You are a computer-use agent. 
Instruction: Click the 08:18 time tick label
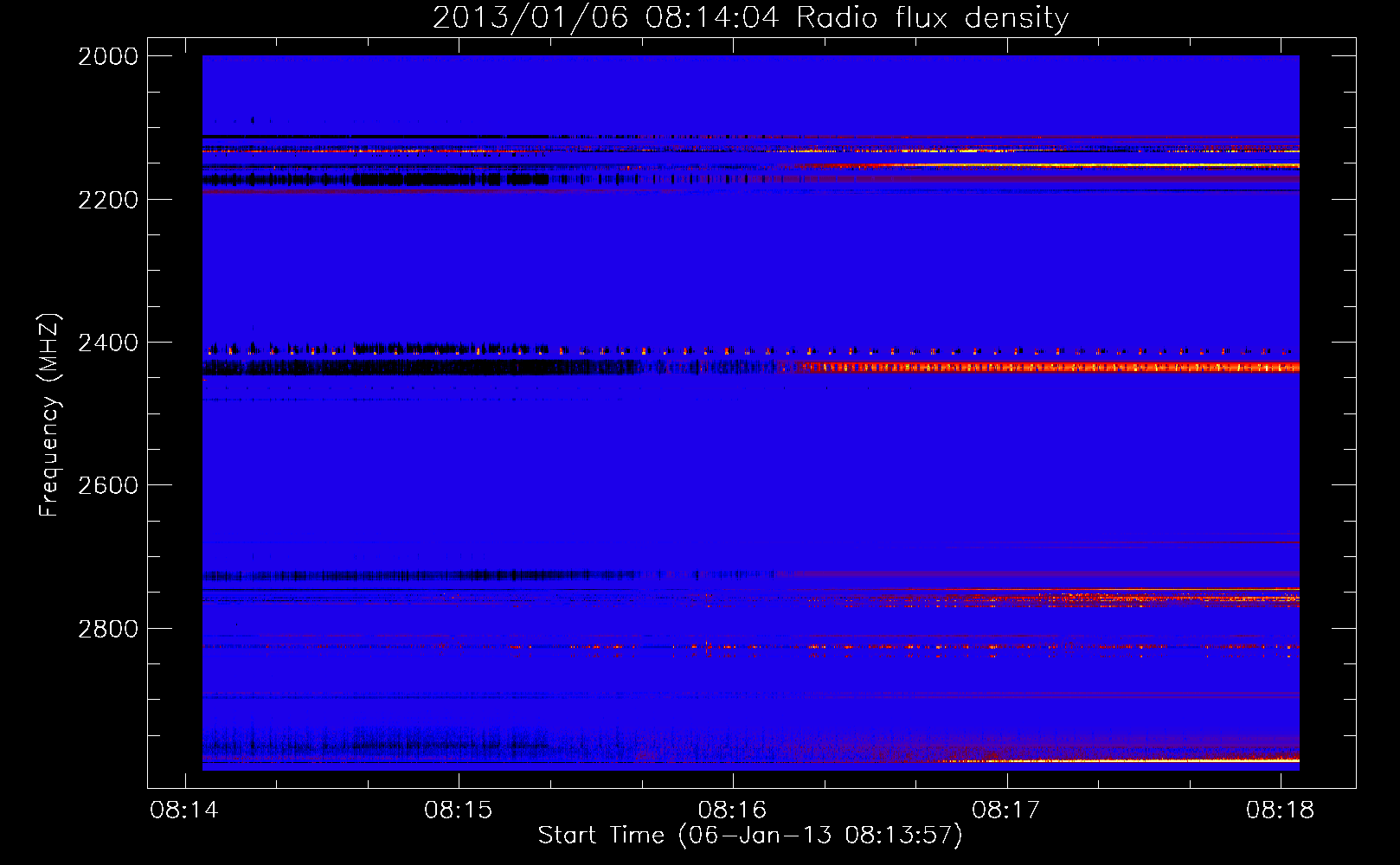pos(1281,811)
